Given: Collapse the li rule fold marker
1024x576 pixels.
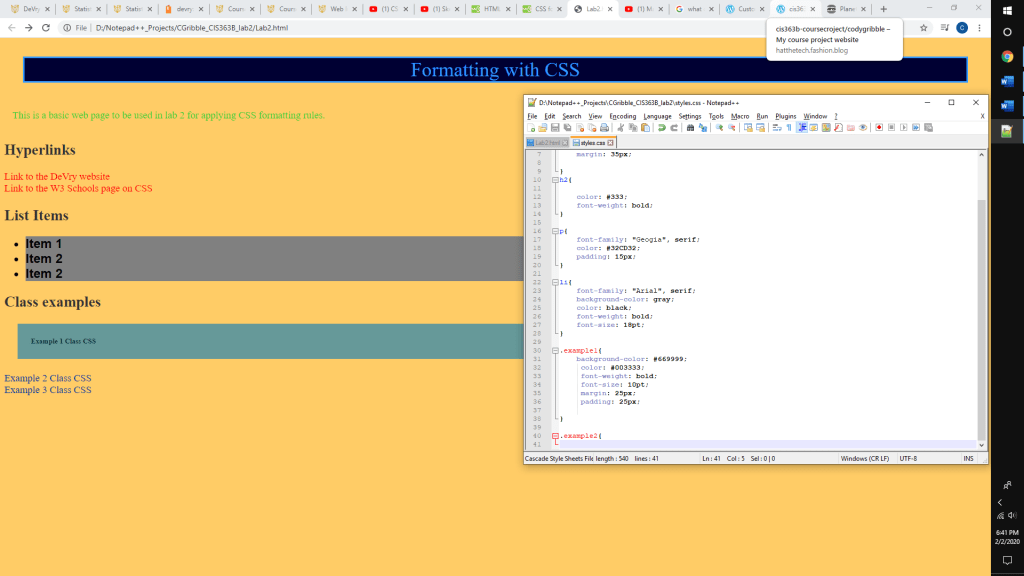Looking at the screenshot, I should (x=555, y=283).
